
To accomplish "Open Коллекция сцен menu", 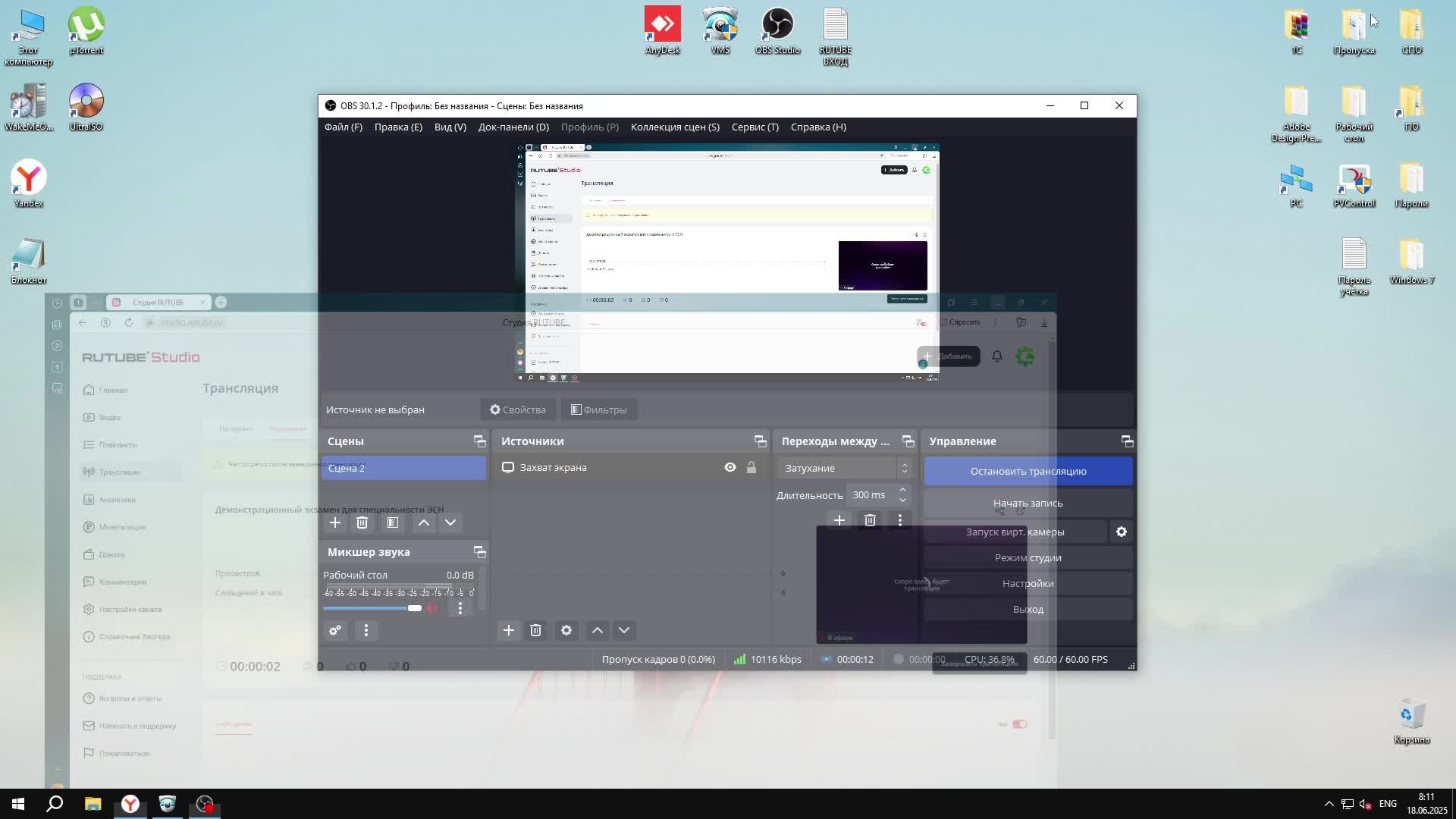I will click(675, 127).
